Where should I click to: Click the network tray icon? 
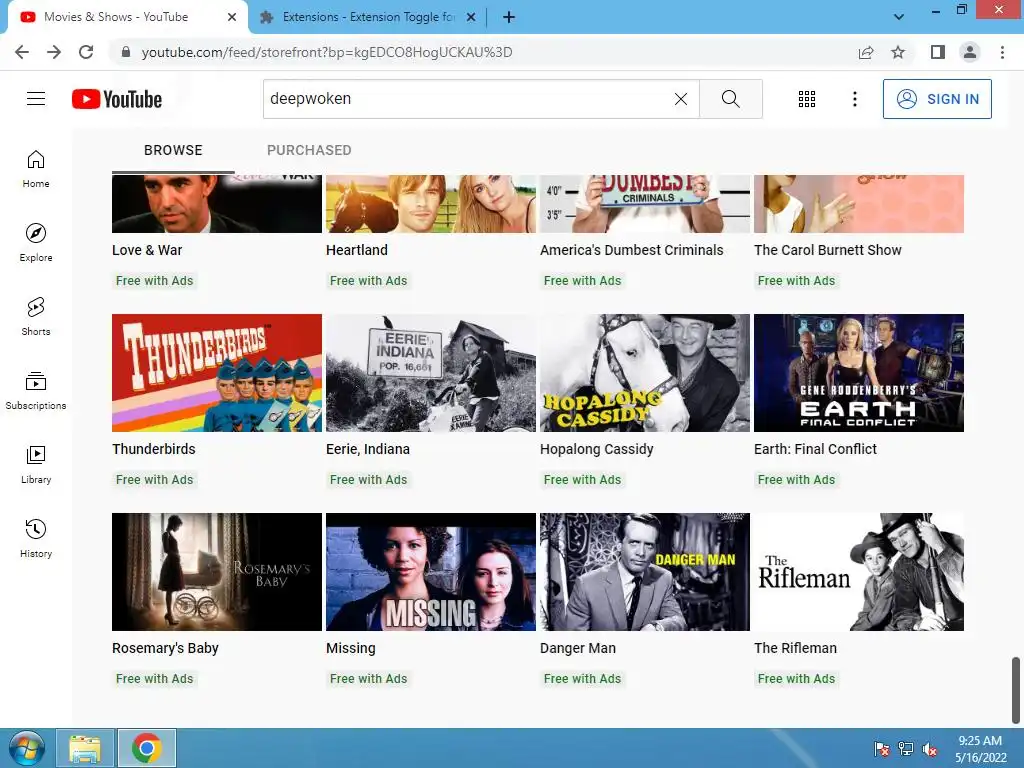coord(905,749)
